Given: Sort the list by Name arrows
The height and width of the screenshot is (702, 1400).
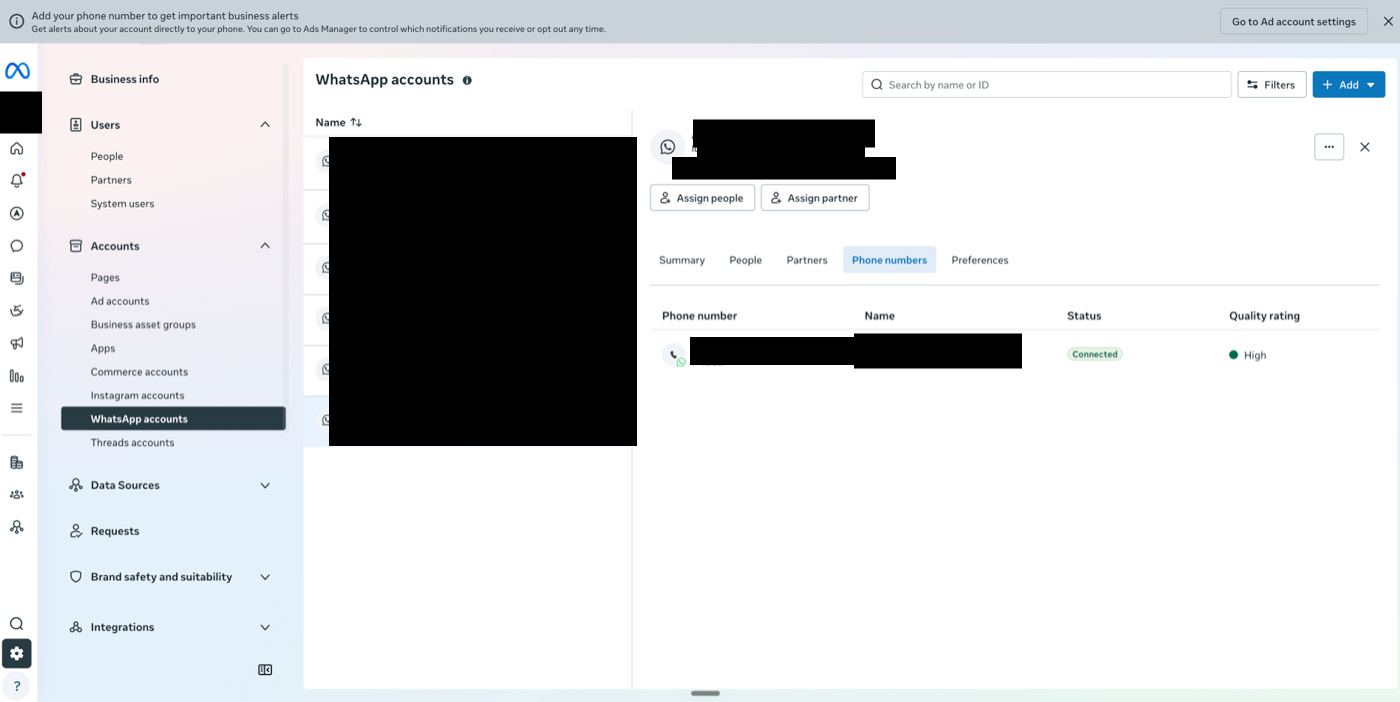Looking at the screenshot, I should [x=356, y=122].
